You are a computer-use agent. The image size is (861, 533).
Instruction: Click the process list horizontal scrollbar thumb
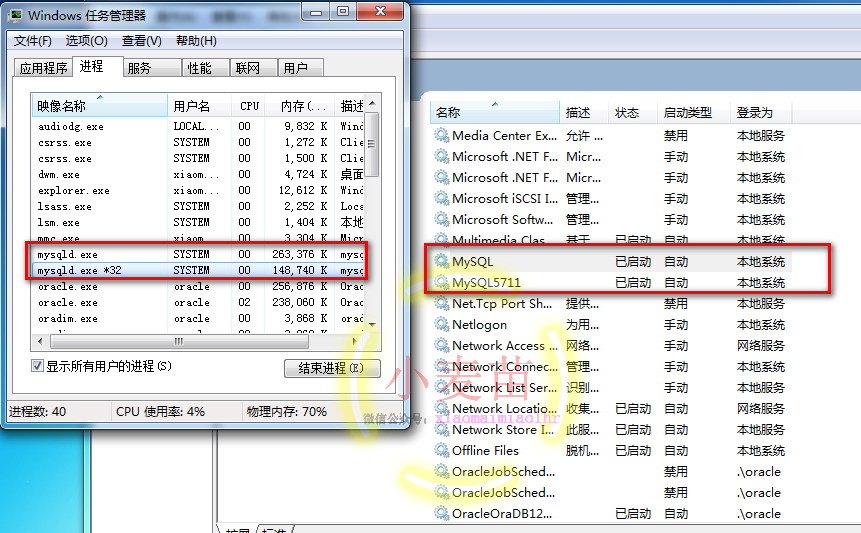[179, 341]
